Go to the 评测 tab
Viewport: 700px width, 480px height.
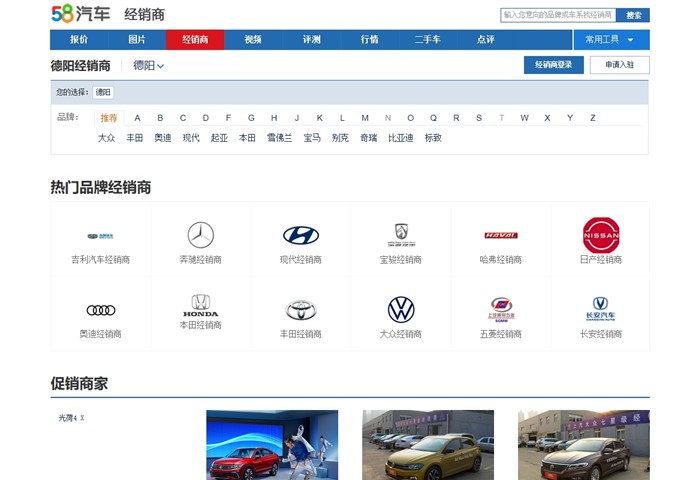[x=312, y=40]
